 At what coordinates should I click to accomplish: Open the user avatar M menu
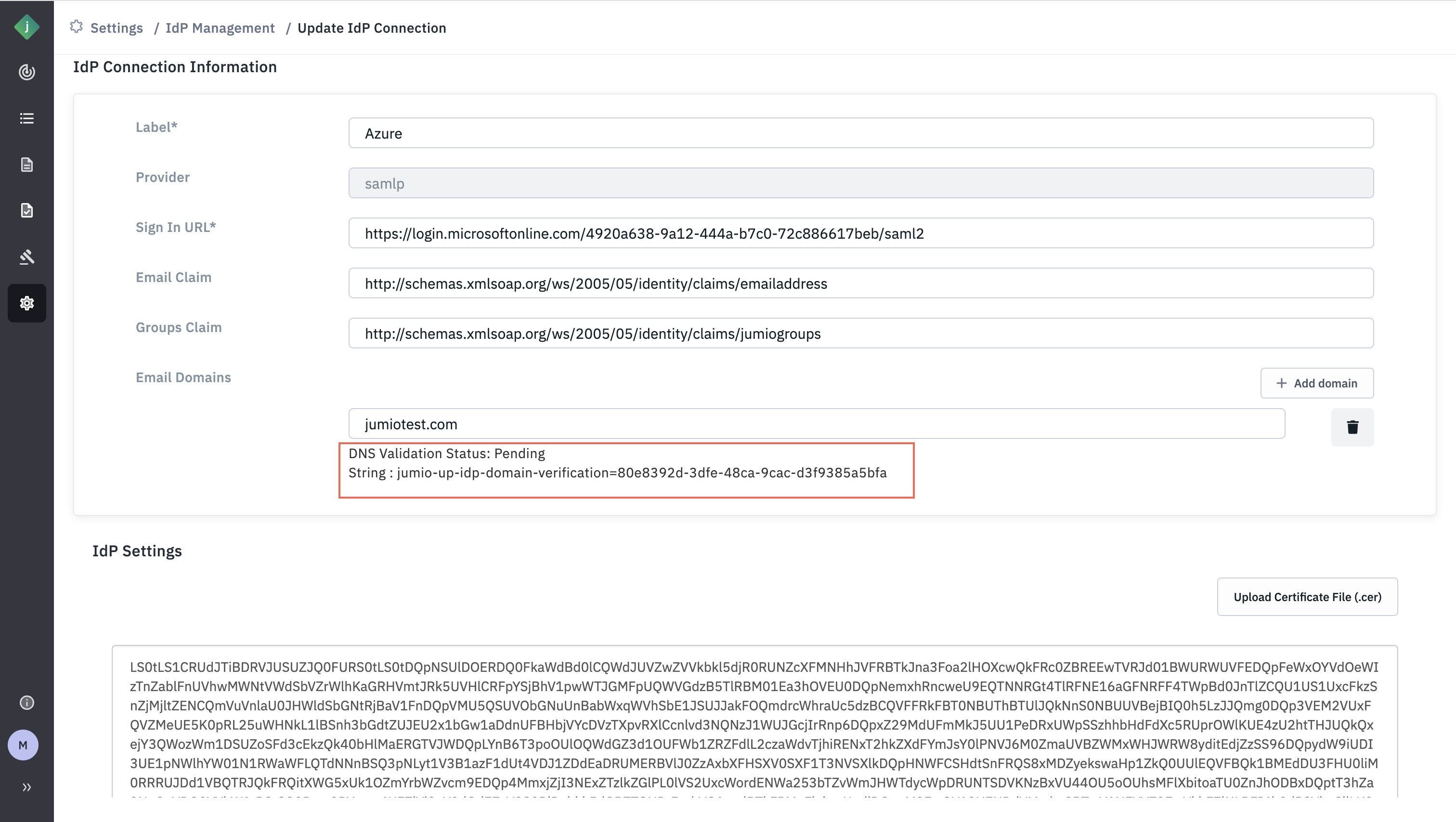[x=23, y=745]
